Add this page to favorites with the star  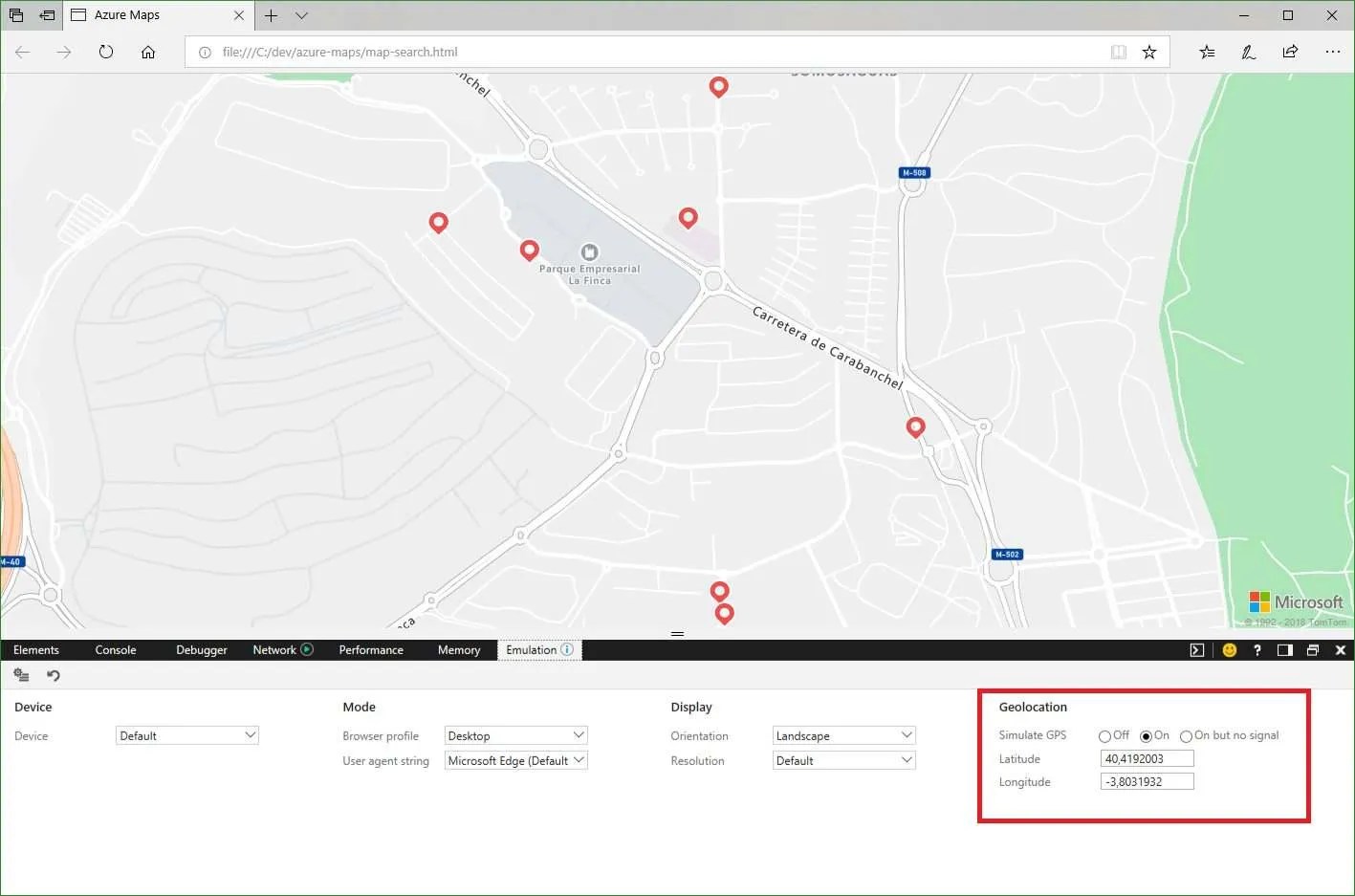click(x=1149, y=53)
